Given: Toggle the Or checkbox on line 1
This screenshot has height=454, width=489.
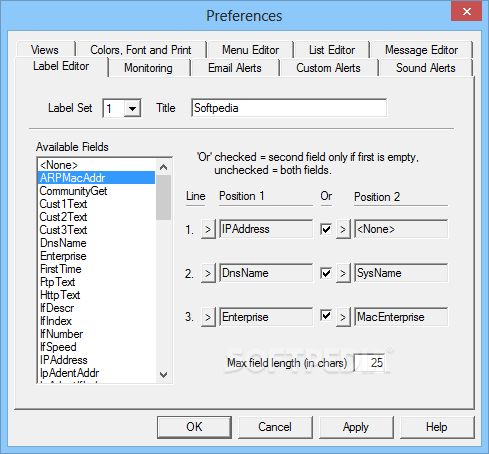Looking at the screenshot, I should [x=326, y=229].
